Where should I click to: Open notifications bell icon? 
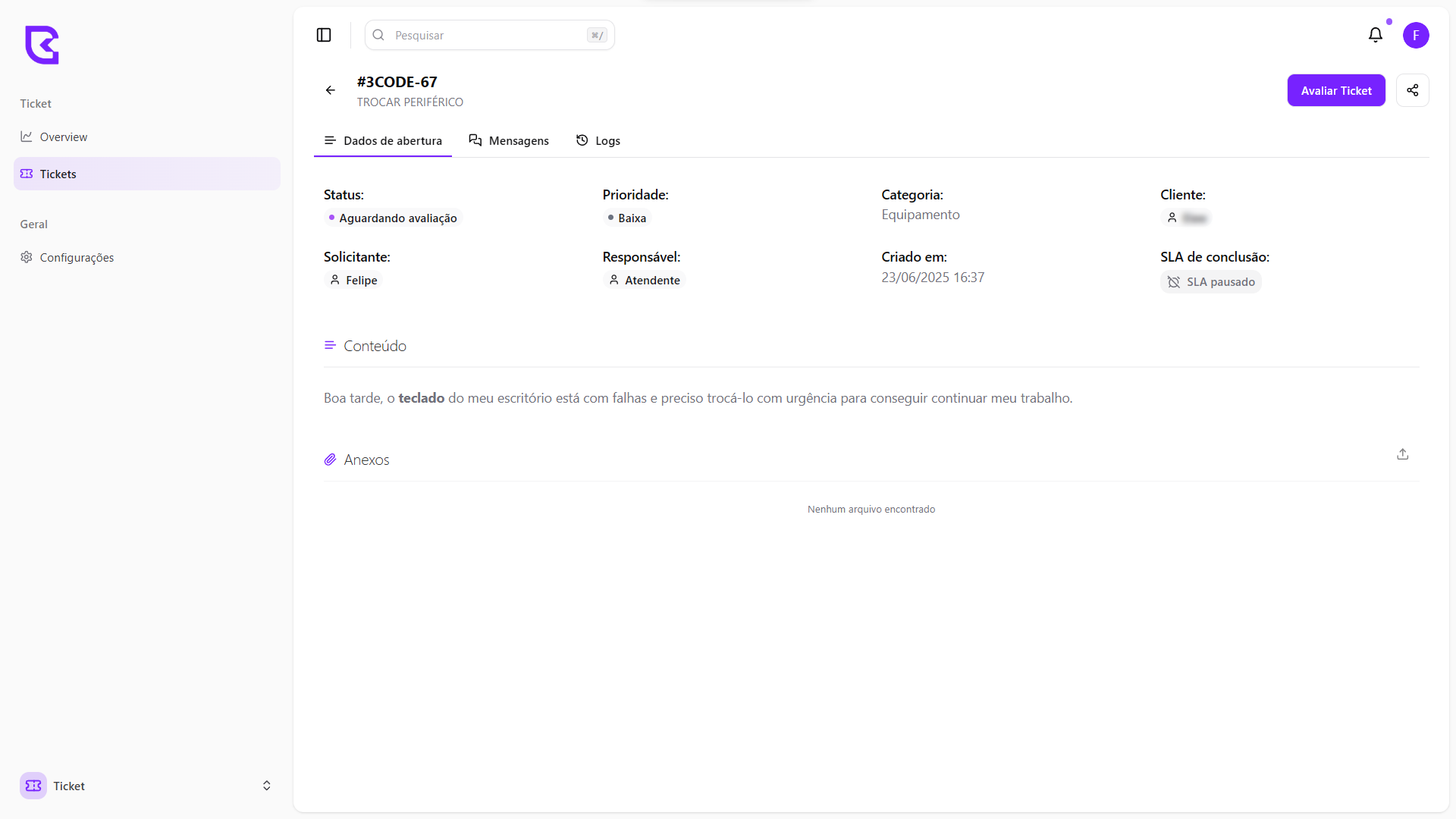coord(1375,35)
